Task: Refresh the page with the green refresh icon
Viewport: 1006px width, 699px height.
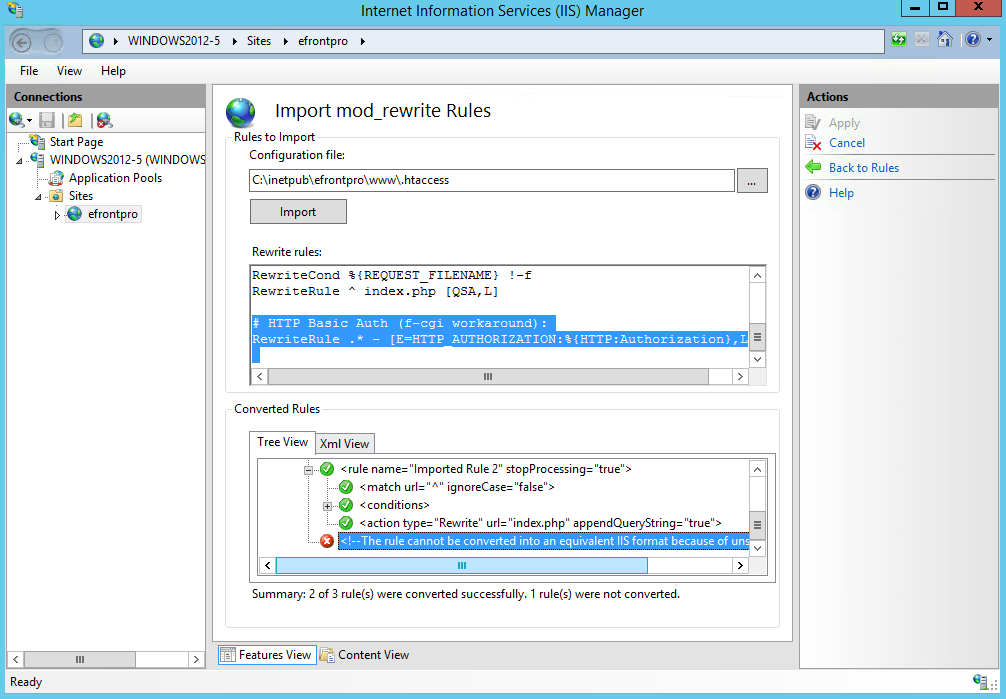Action: pyautogui.click(x=899, y=40)
